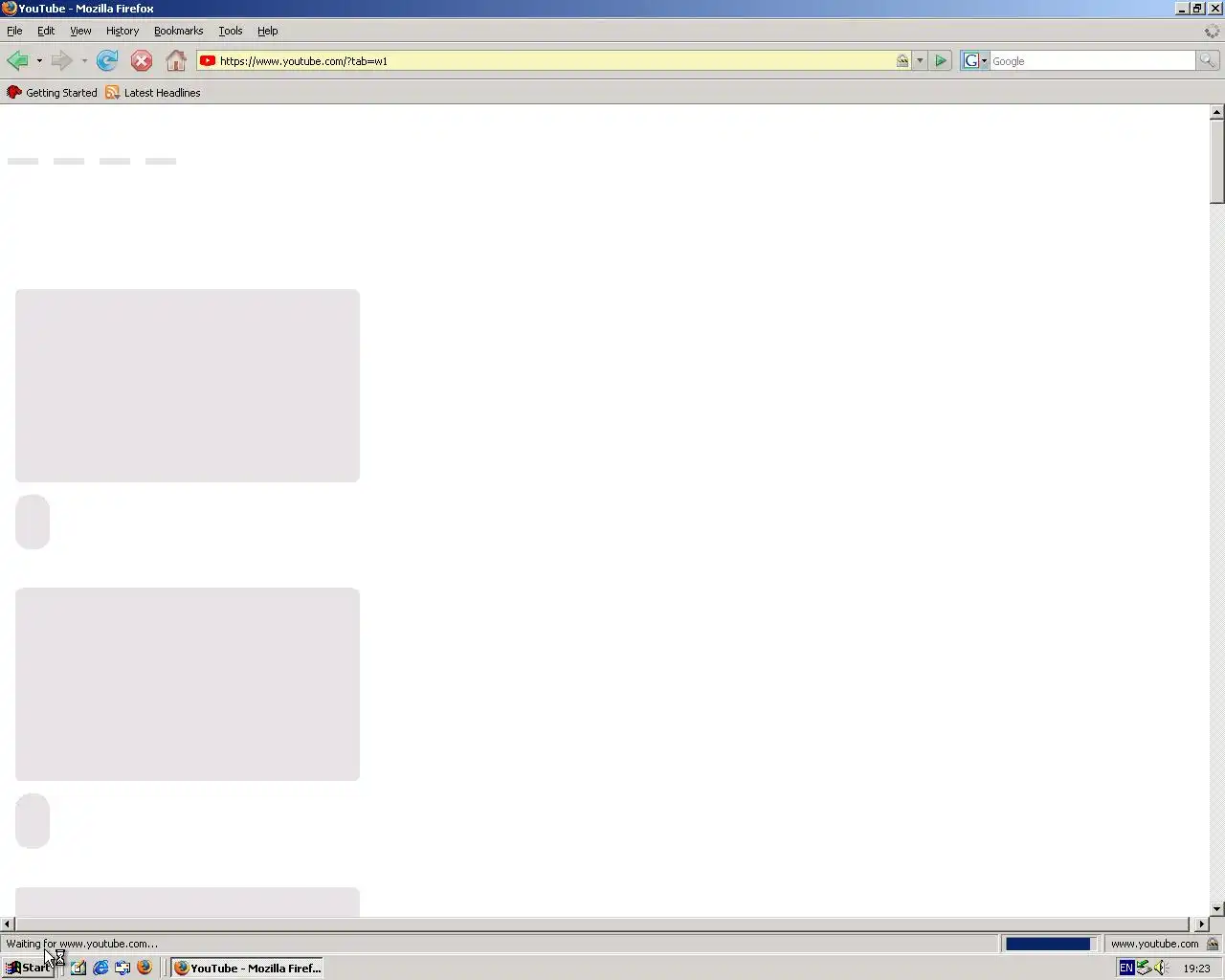Click the horizontal scrollbar left arrow
This screenshot has height=980, width=1225.
(8, 924)
